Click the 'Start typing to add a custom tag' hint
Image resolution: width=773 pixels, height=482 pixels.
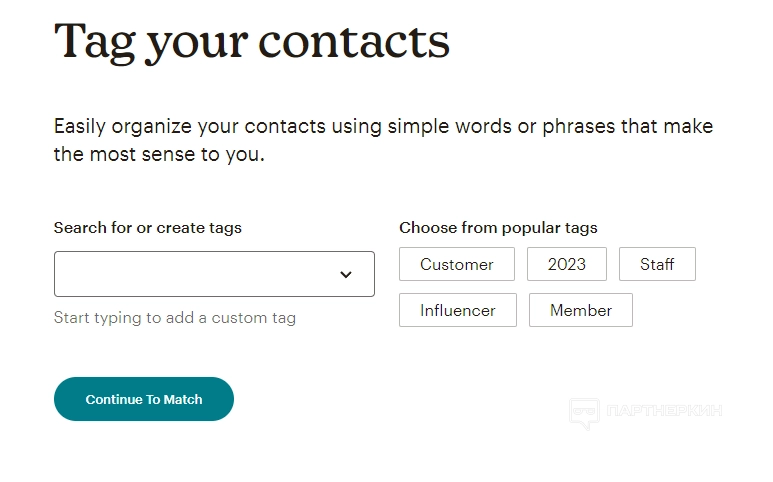point(175,318)
